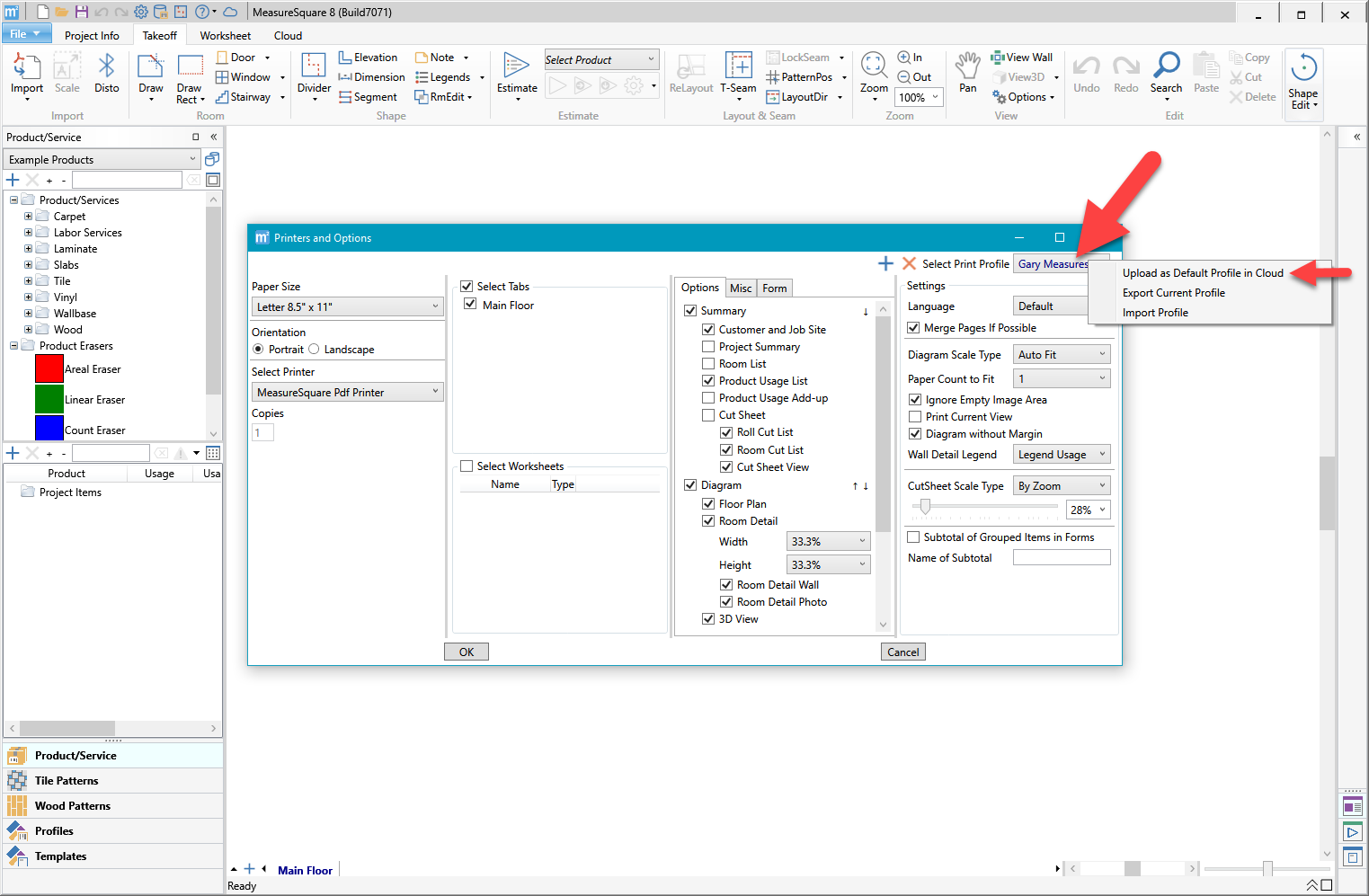This screenshot has height=896, width=1369.
Task: Click the Door tool
Action: click(243, 58)
